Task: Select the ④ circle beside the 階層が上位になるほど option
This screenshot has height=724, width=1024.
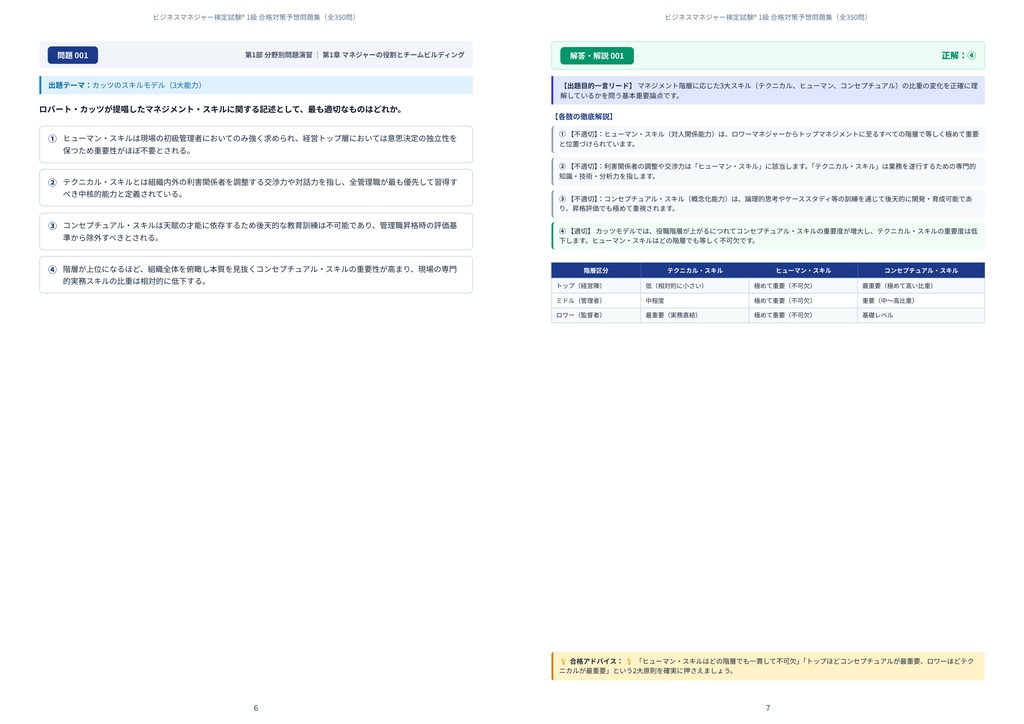Action: point(52,269)
